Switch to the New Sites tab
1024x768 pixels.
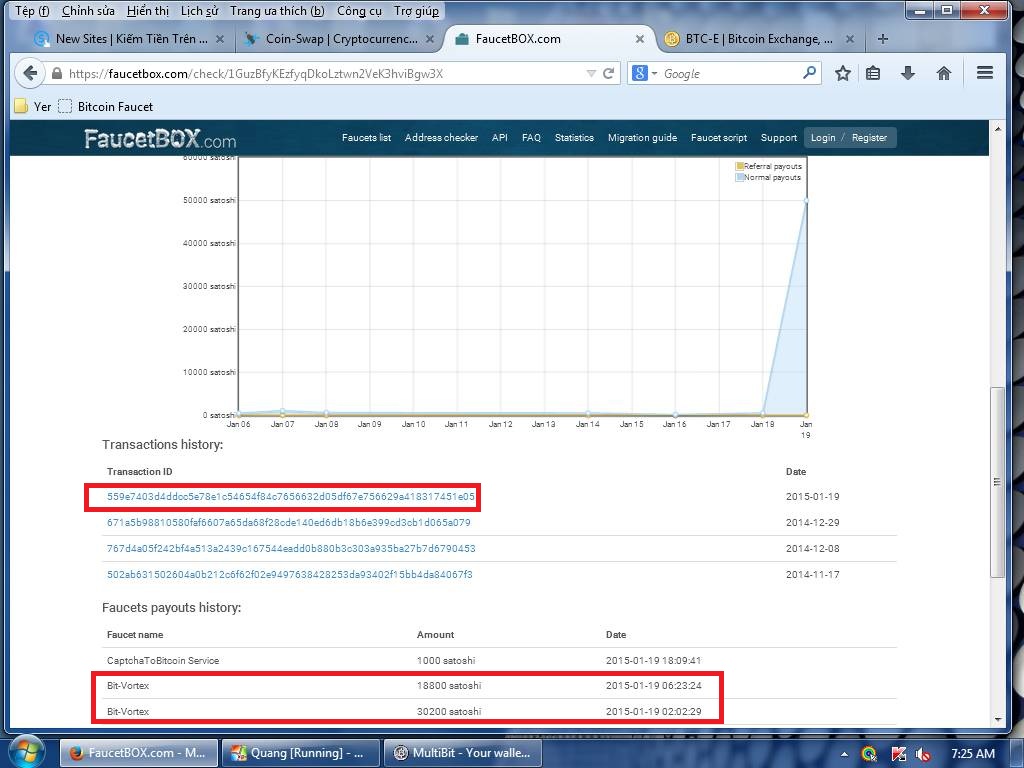pos(131,39)
